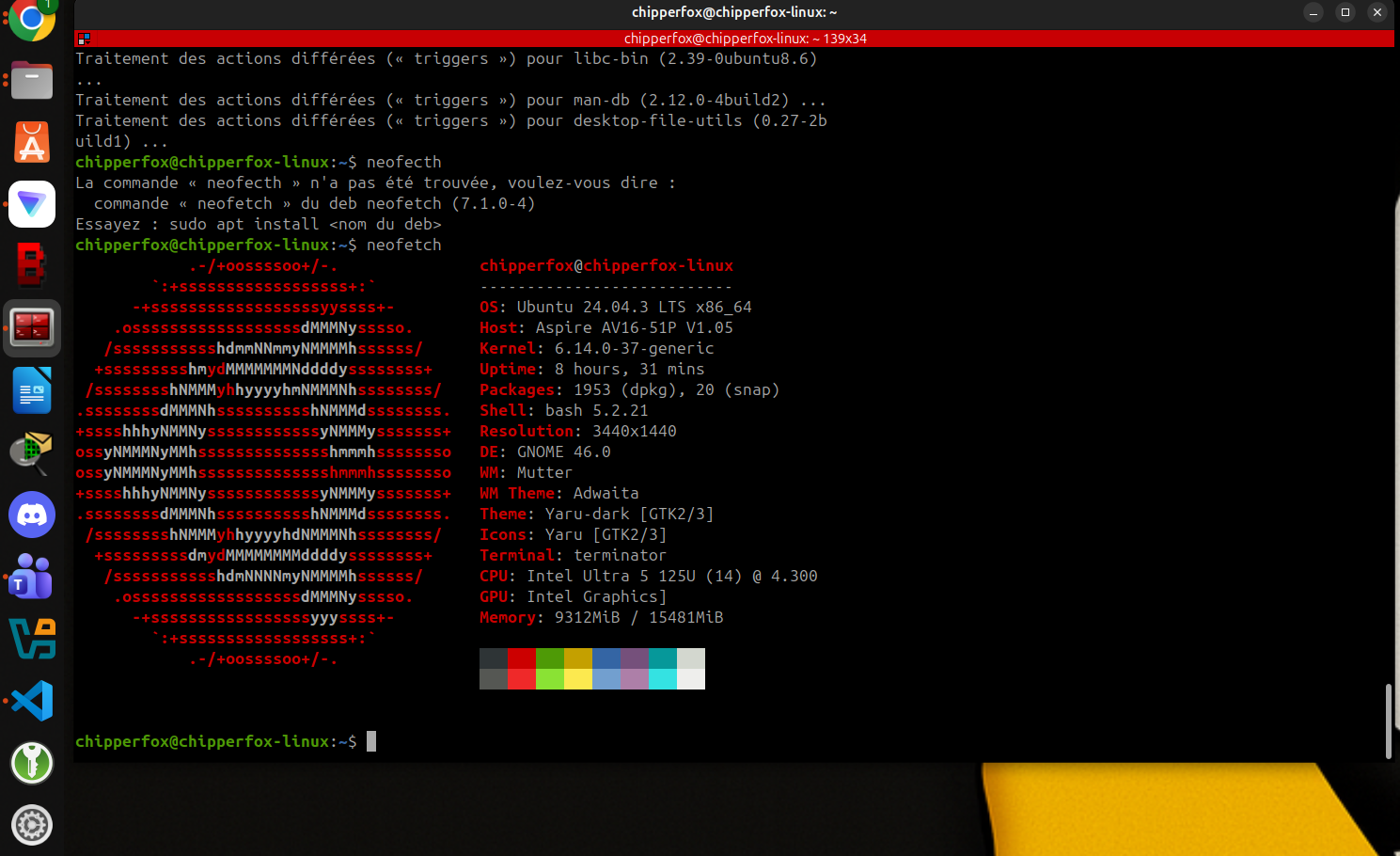Open the blue document editor app
This screenshot has height=856, width=1400.
(31, 389)
